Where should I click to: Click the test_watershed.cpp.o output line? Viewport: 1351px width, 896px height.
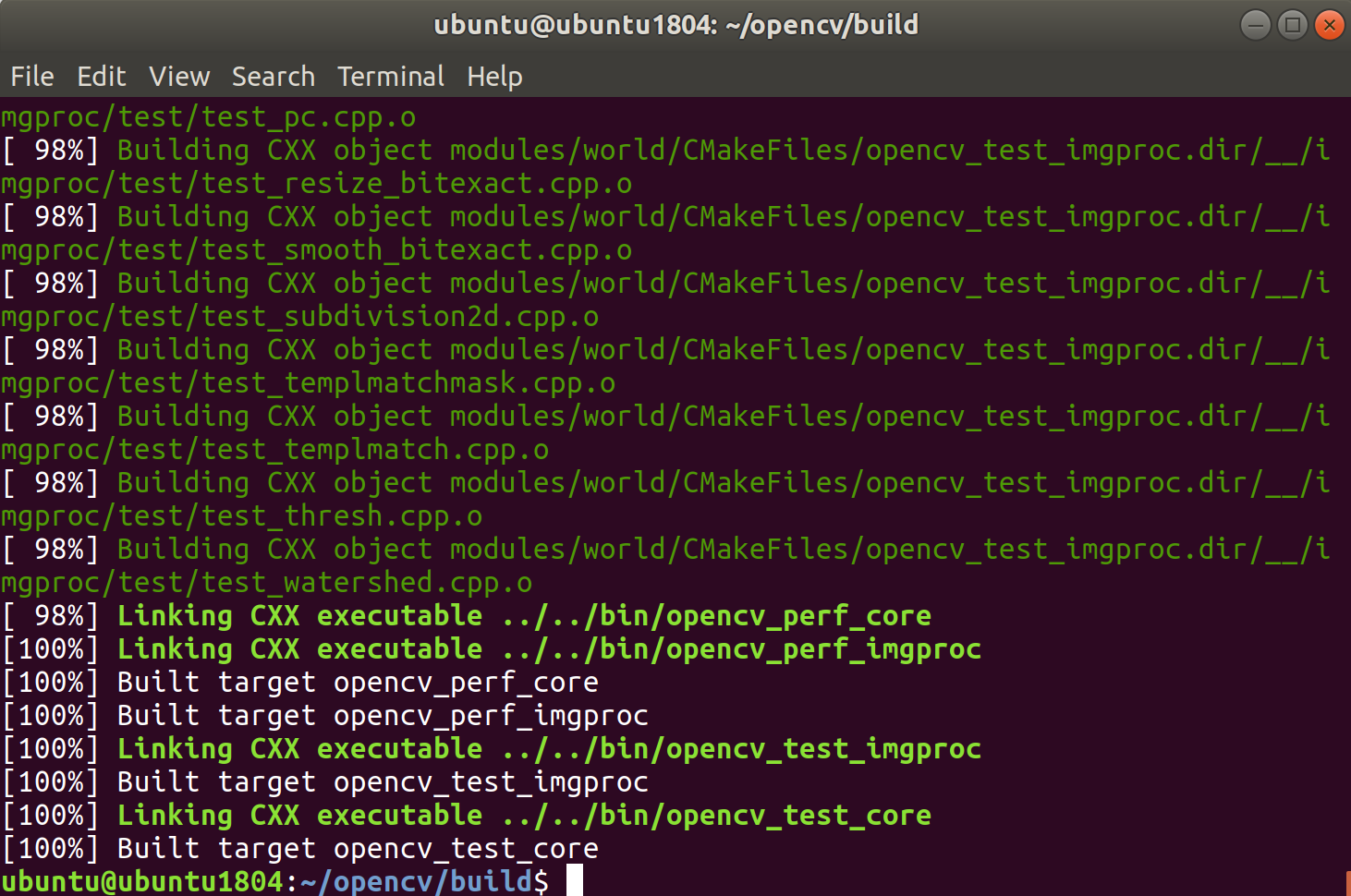(x=266, y=582)
